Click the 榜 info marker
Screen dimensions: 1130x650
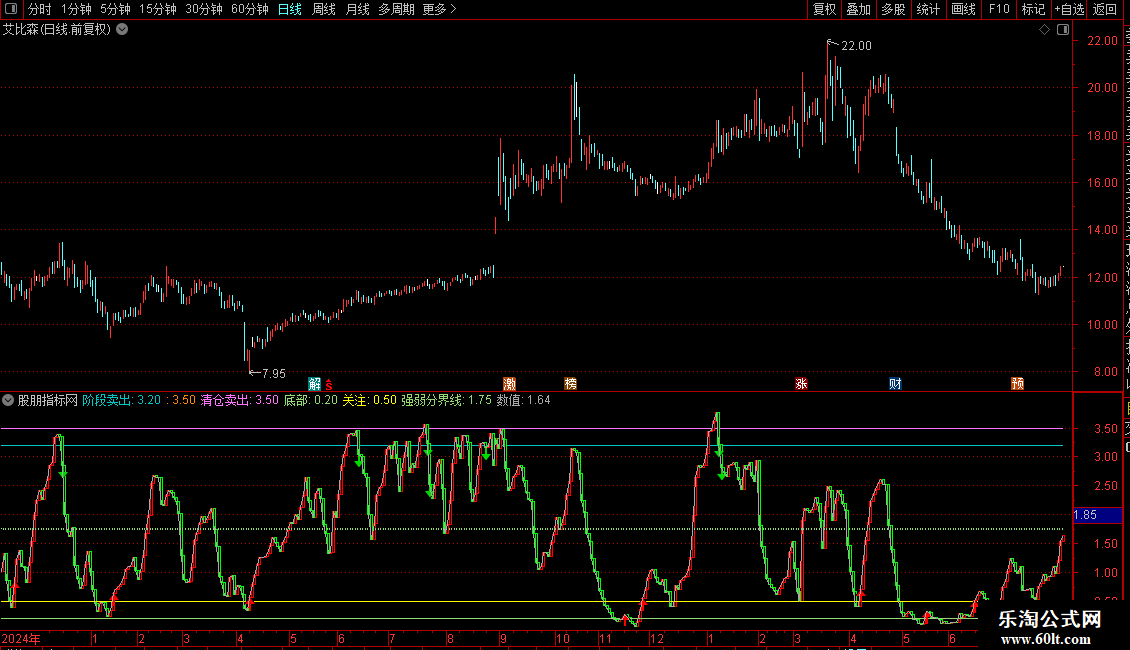pyautogui.click(x=571, y=384)
